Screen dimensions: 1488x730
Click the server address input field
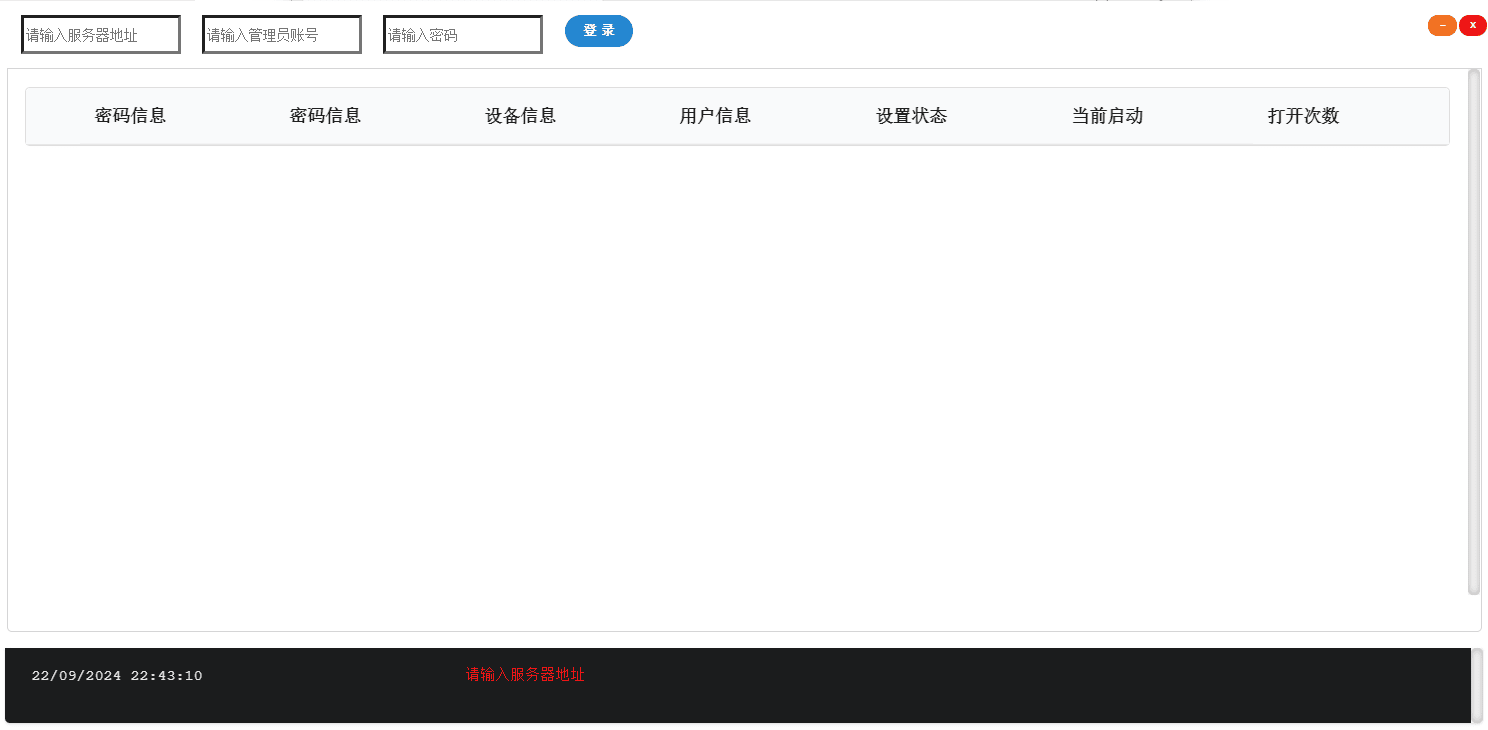pos(101,35)
